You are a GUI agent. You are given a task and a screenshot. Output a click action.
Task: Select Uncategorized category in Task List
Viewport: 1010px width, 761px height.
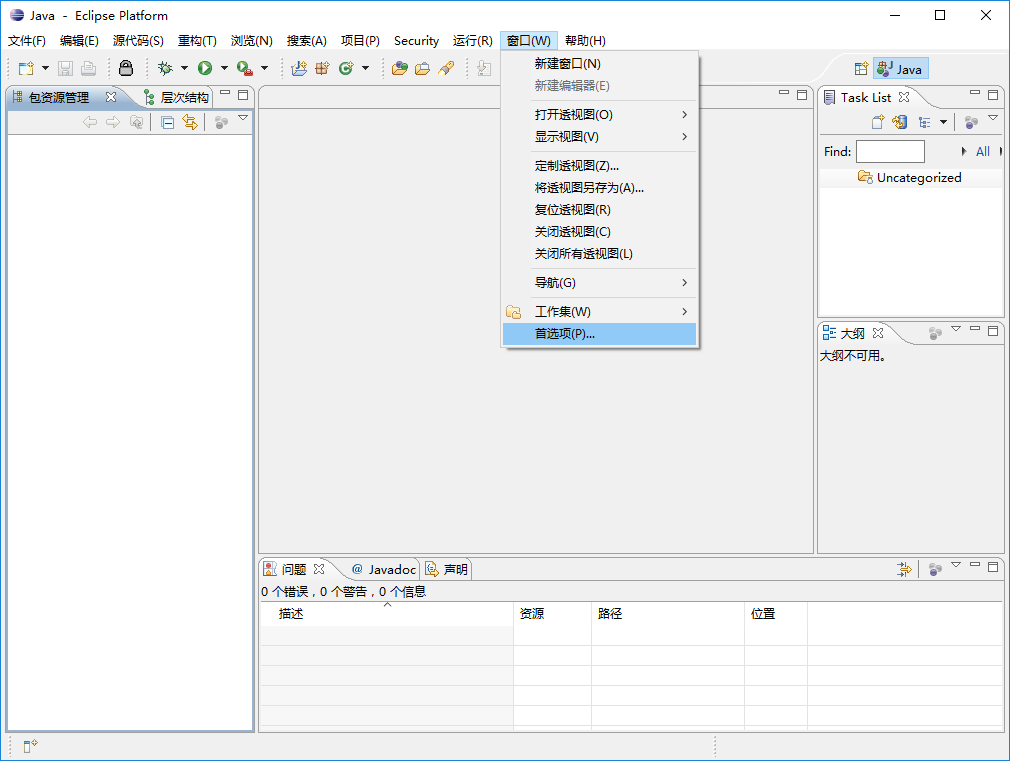(x=910, y=177)
